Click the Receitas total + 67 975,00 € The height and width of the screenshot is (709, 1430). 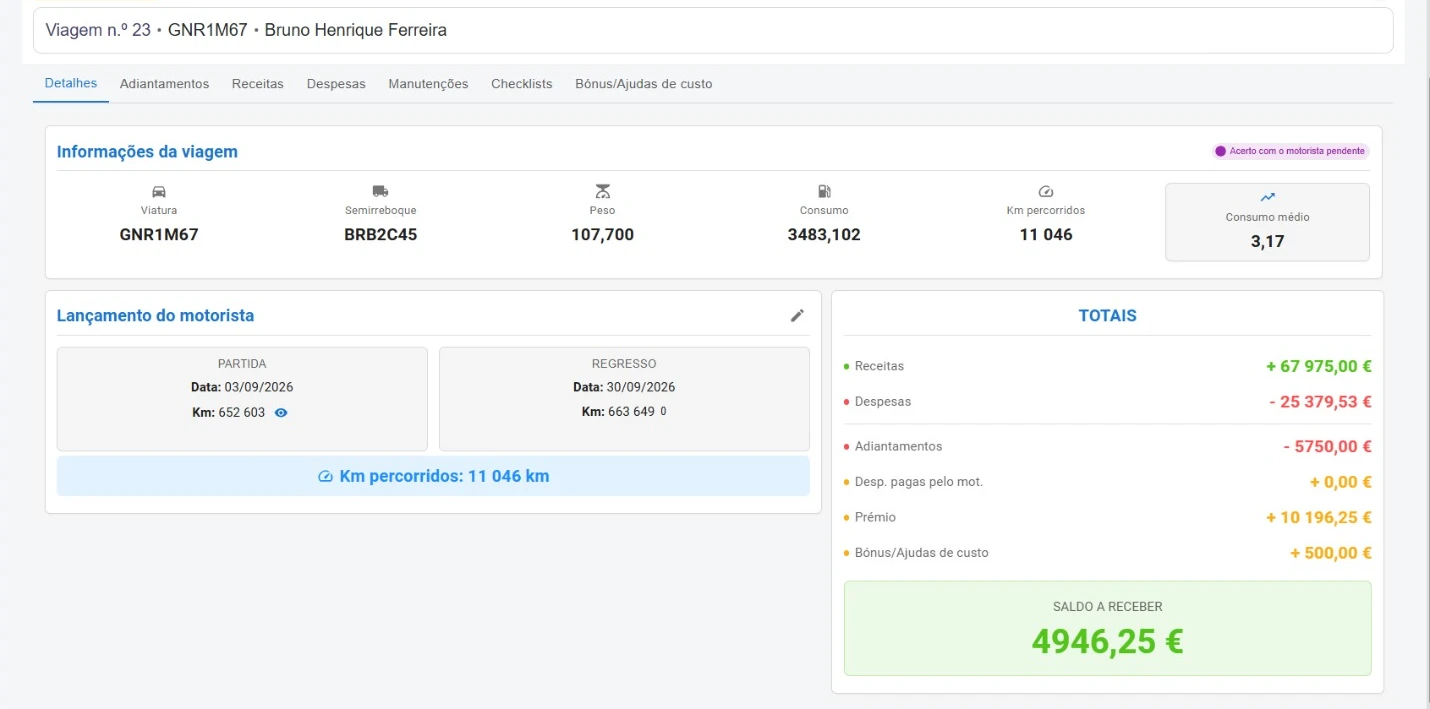[x=1319, y=366]
